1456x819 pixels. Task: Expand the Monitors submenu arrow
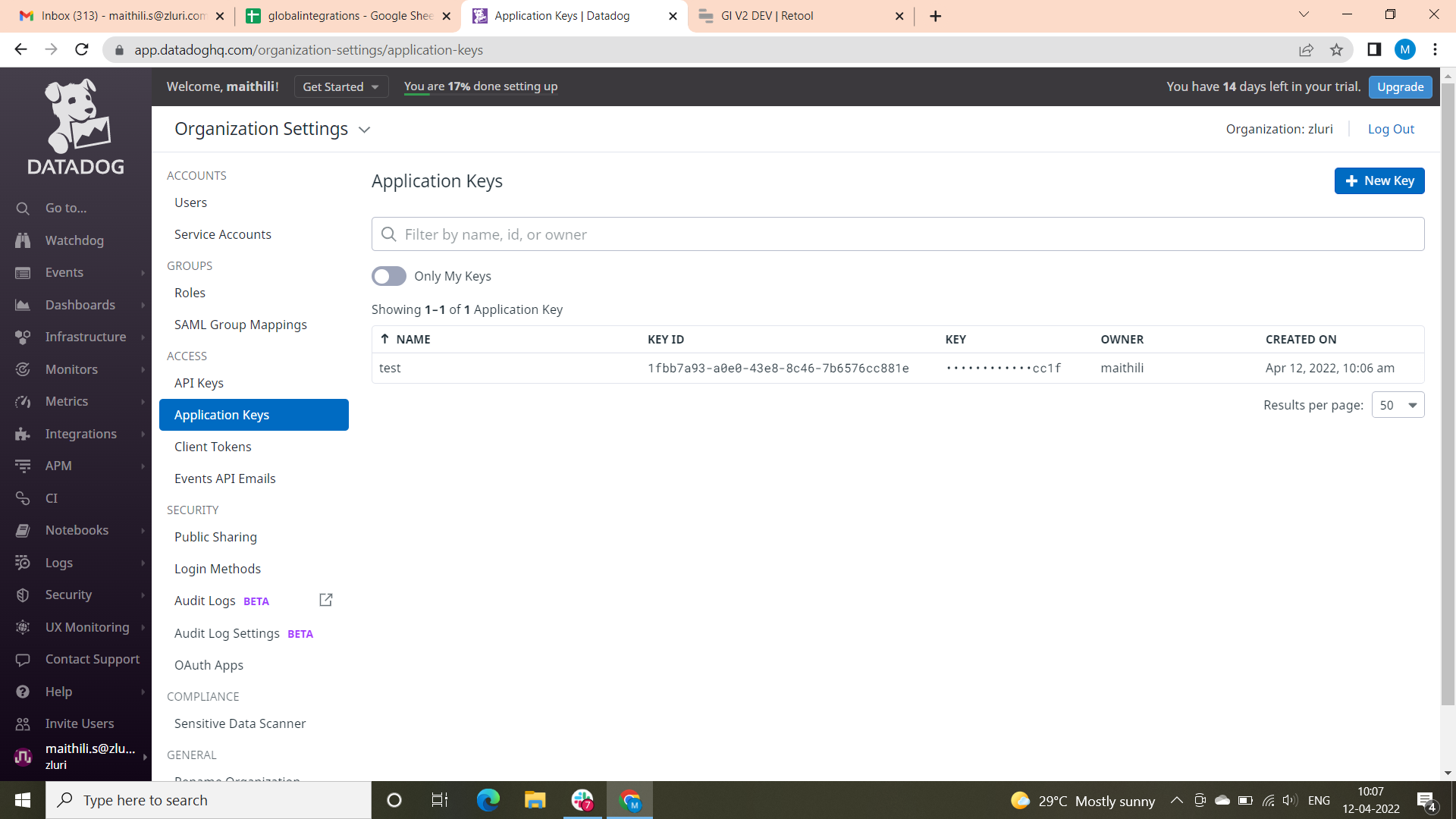click(143, 369)
